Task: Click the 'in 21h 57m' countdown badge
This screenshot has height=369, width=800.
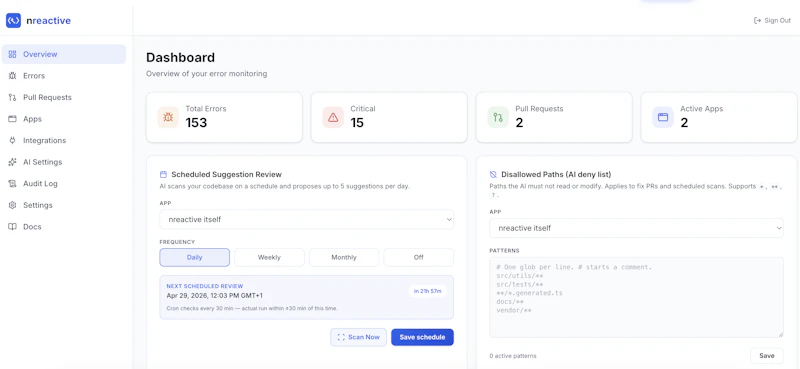Action: (x=428, y=291)
